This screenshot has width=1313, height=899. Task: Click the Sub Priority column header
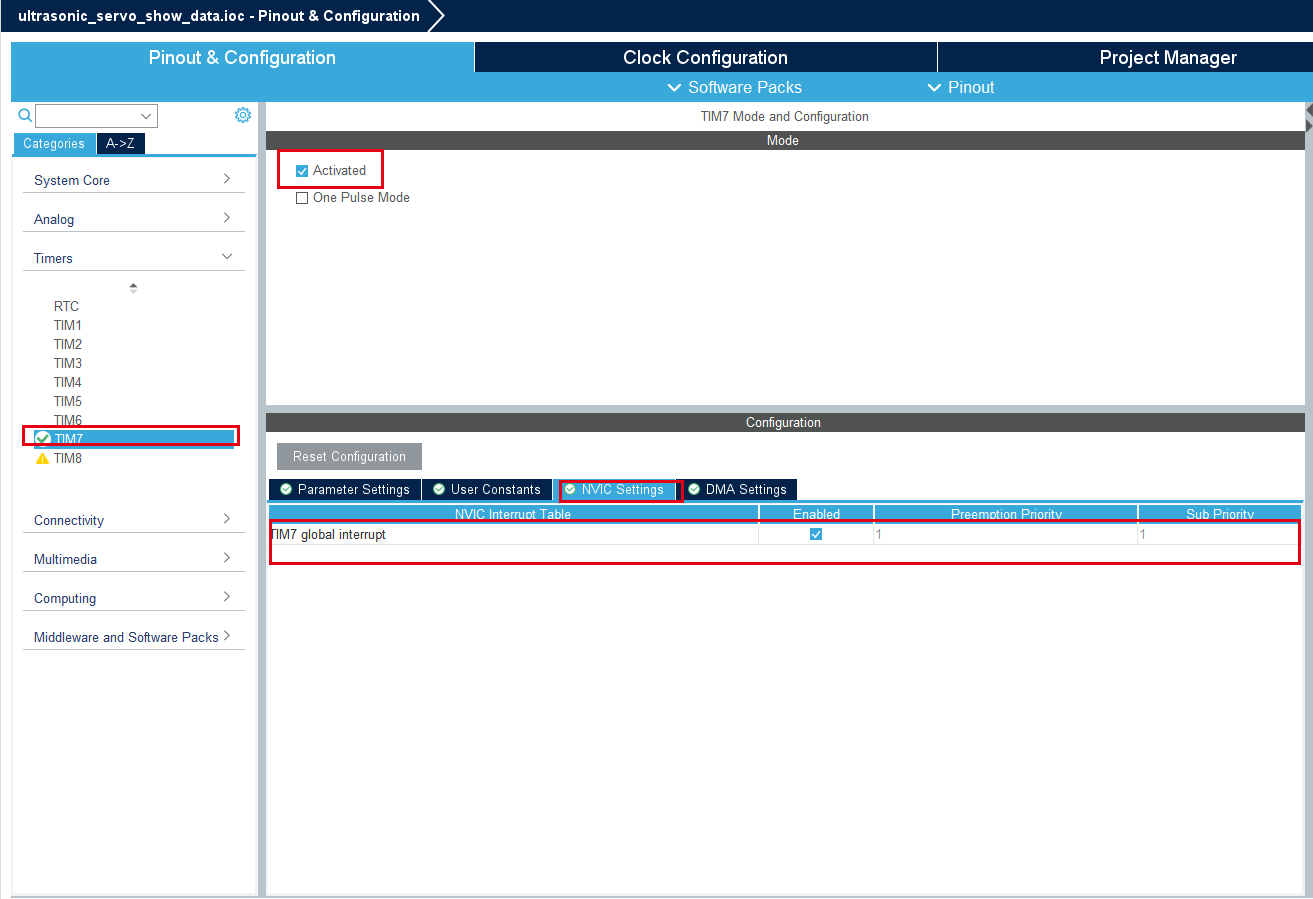1220,513
